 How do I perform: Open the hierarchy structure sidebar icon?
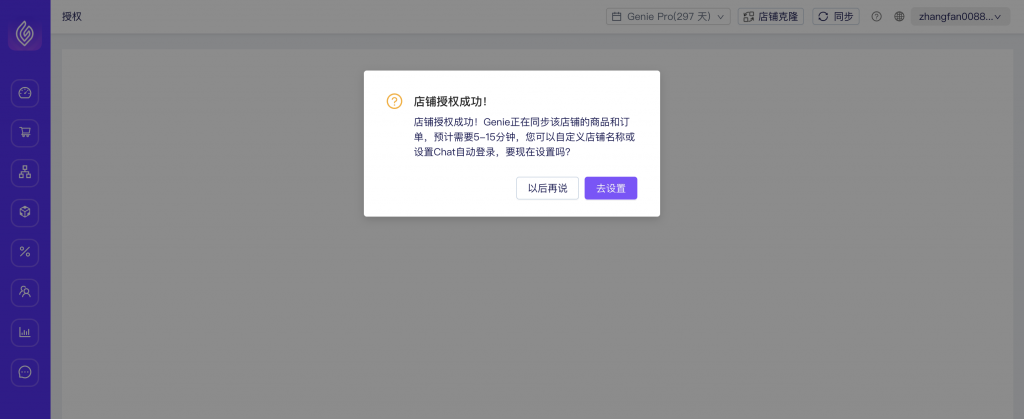click(x=25, y=173)
